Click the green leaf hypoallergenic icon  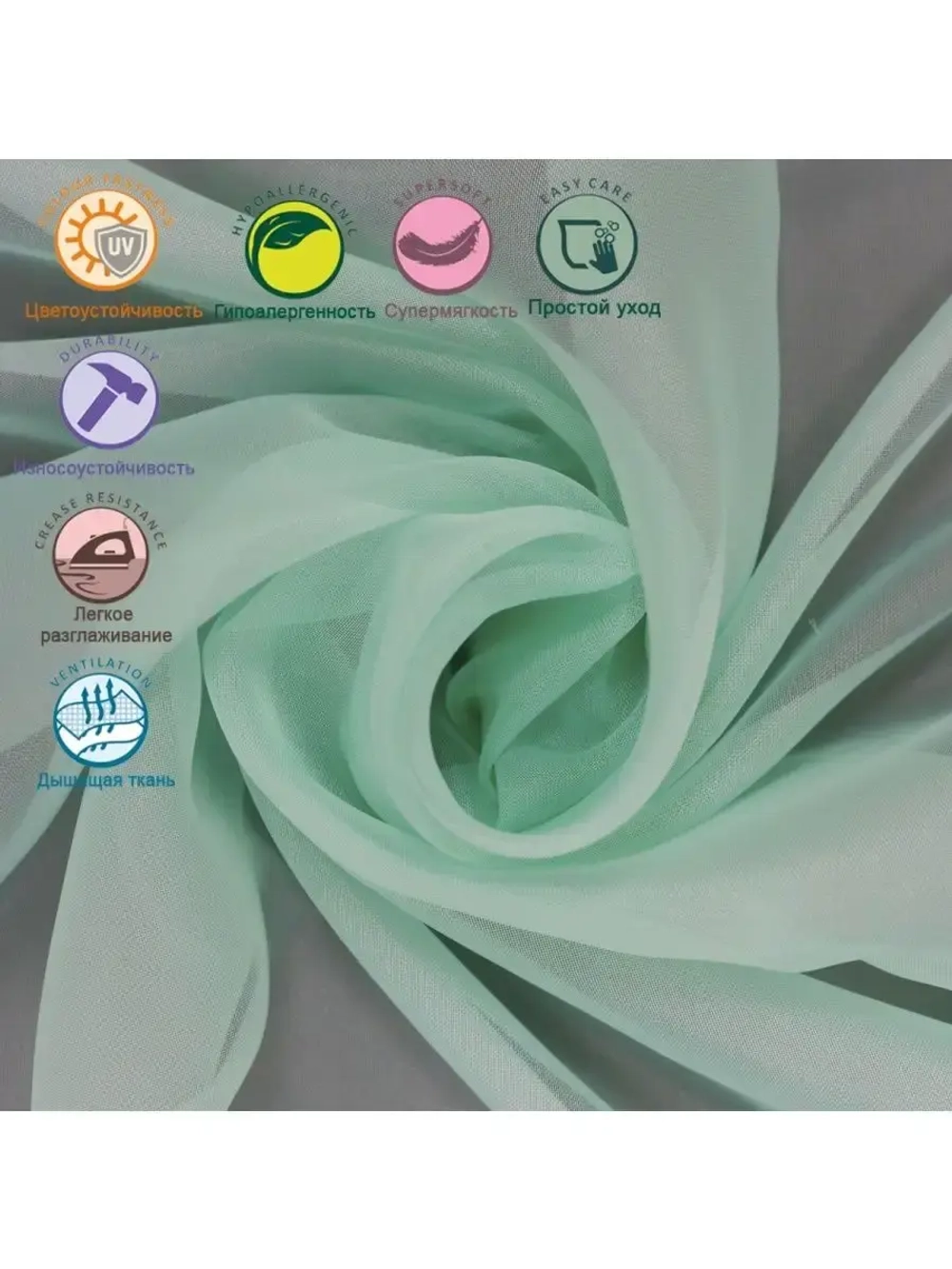[x=295, y=249]
